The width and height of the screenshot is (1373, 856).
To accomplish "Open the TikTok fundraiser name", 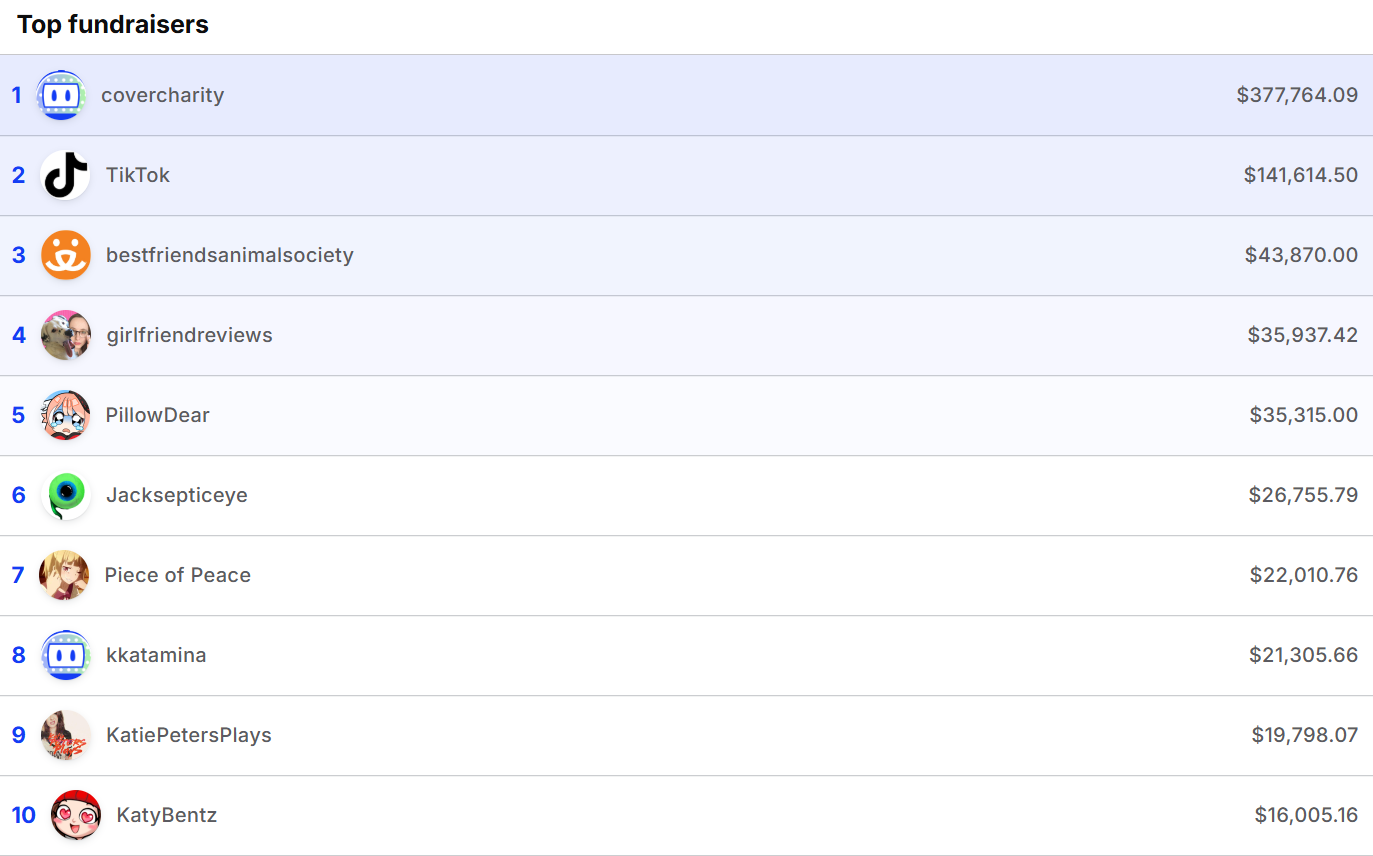I will [138, 175].
